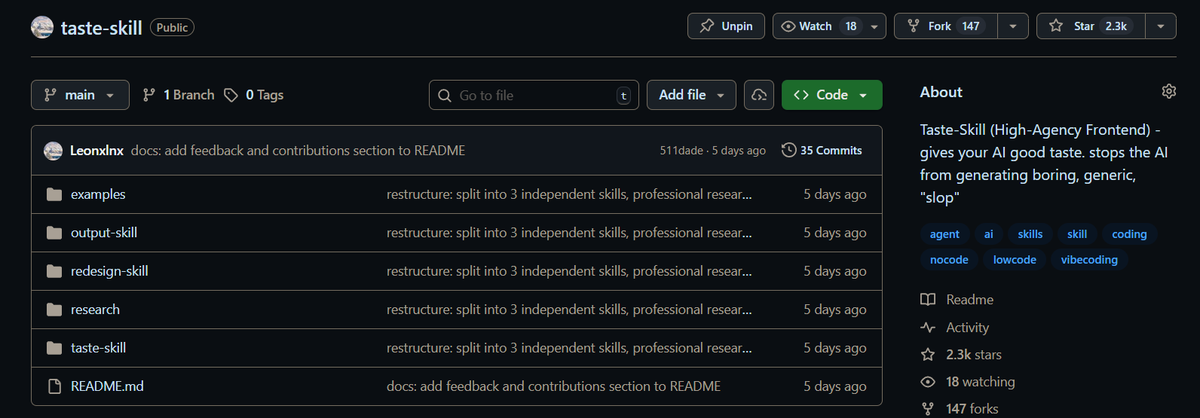Open the output-skill folder
This screenshot has height=418, width=1200.
pyautogui.click(x=104, y=233)
